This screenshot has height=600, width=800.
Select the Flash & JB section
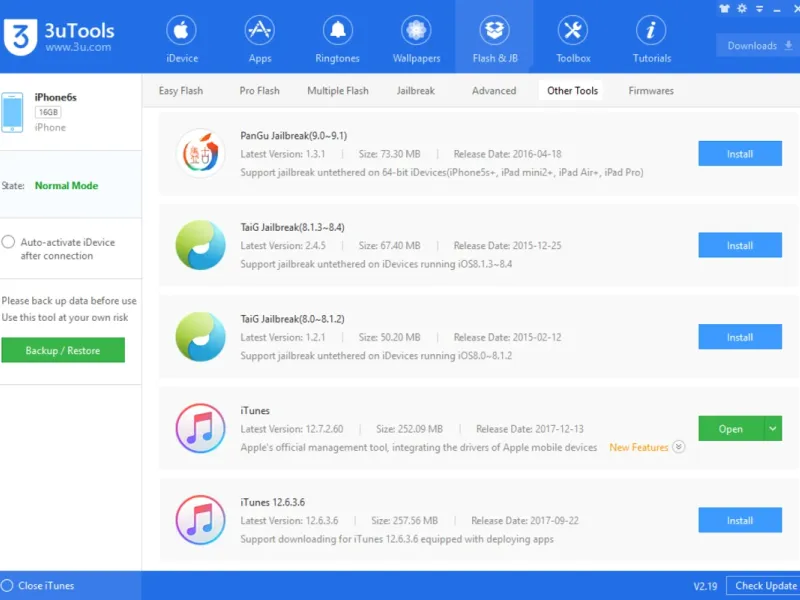(x=494, y=39)
